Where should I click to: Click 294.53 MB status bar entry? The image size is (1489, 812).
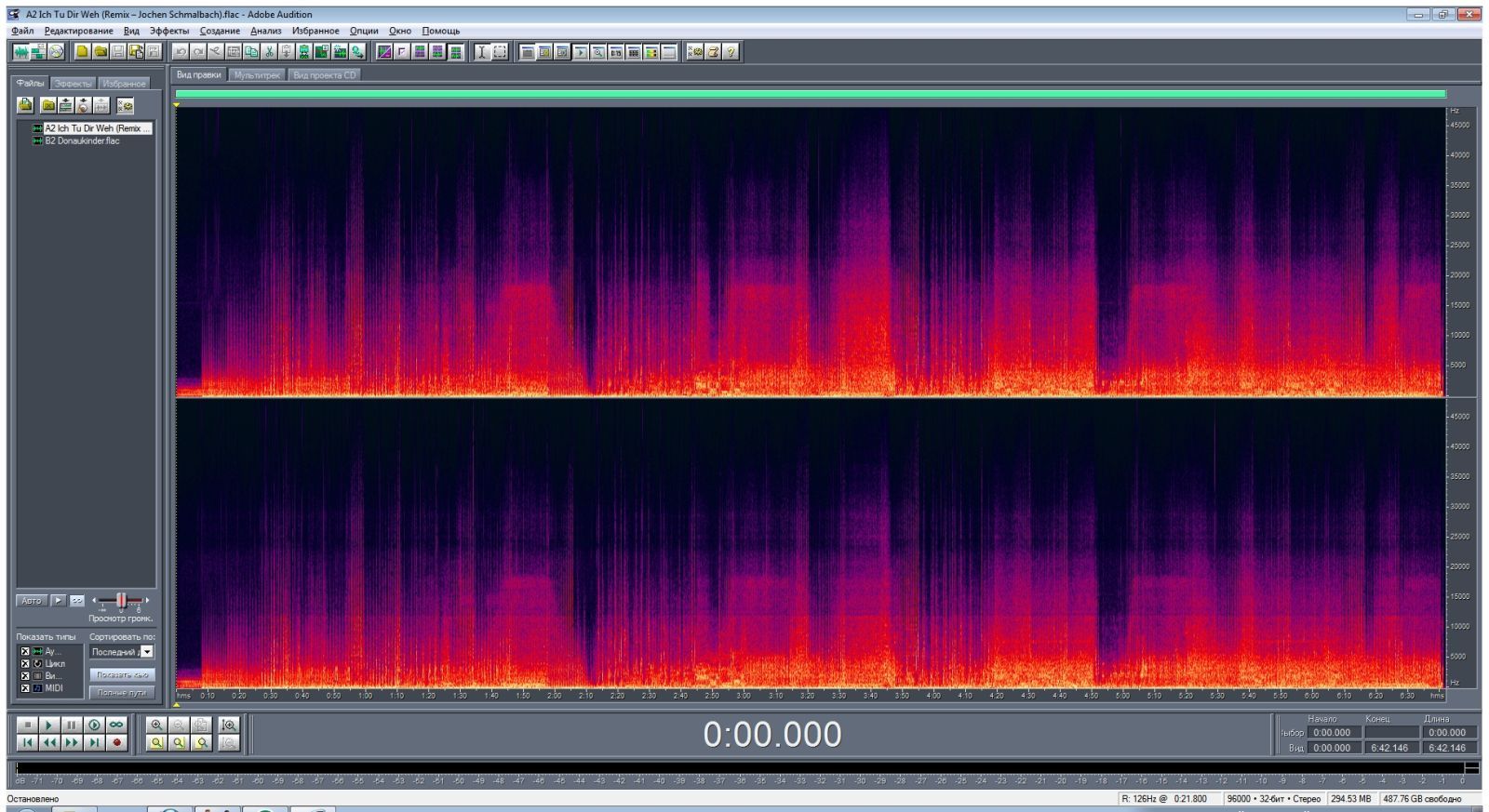[x=1351, y=799]
